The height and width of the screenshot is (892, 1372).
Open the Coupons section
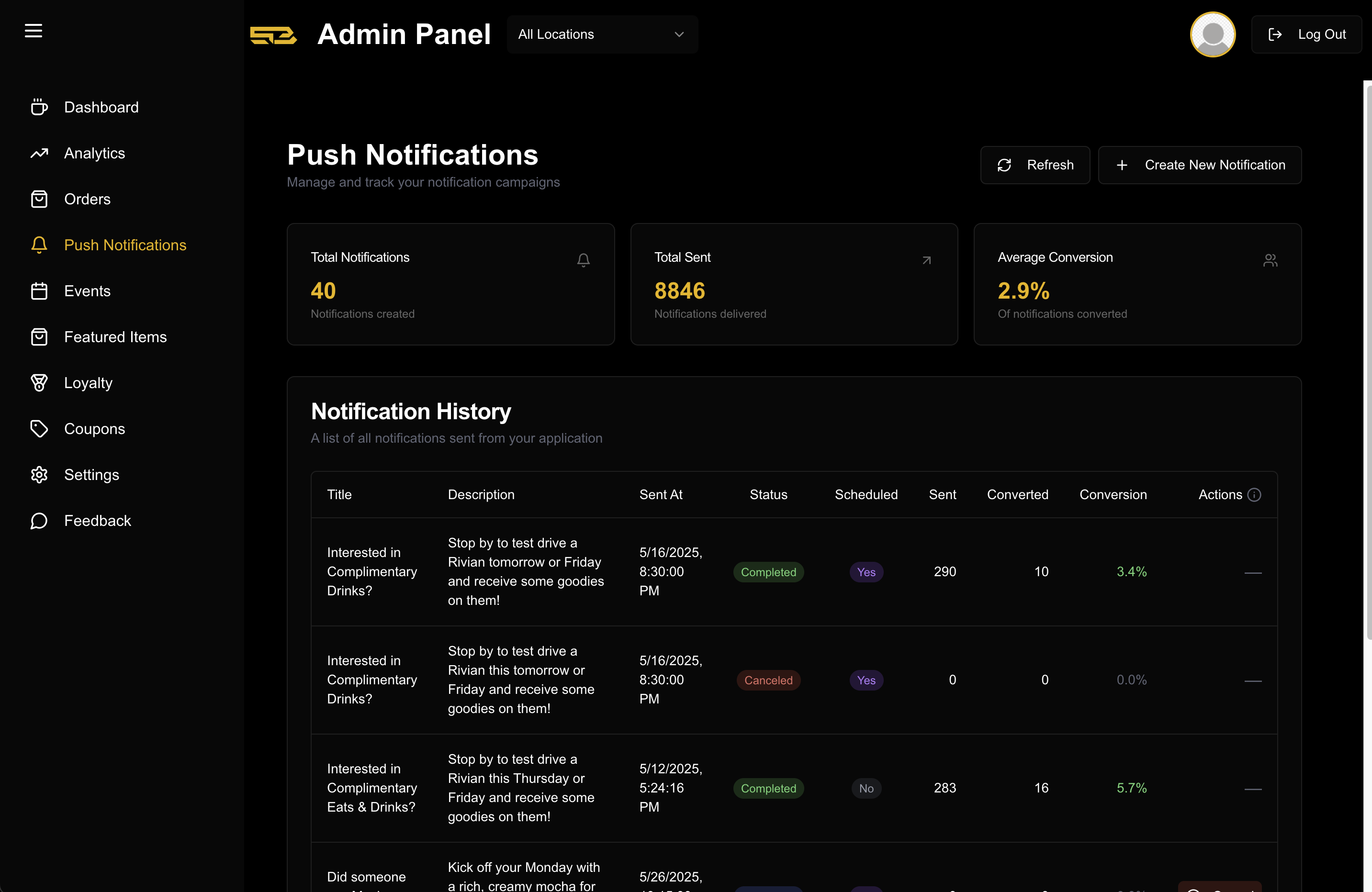(x=78, y=429)
